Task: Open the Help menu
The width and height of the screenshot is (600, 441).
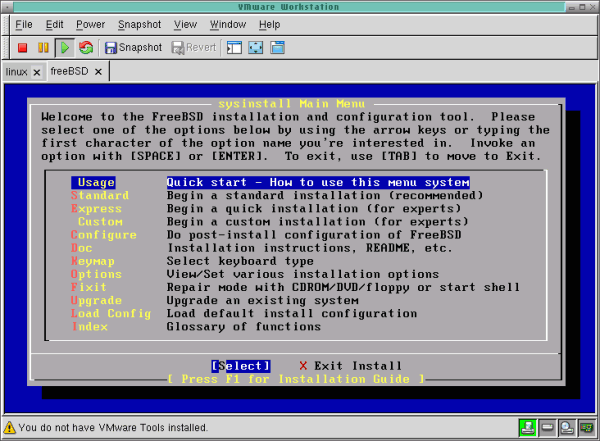Action: (269, 24)
